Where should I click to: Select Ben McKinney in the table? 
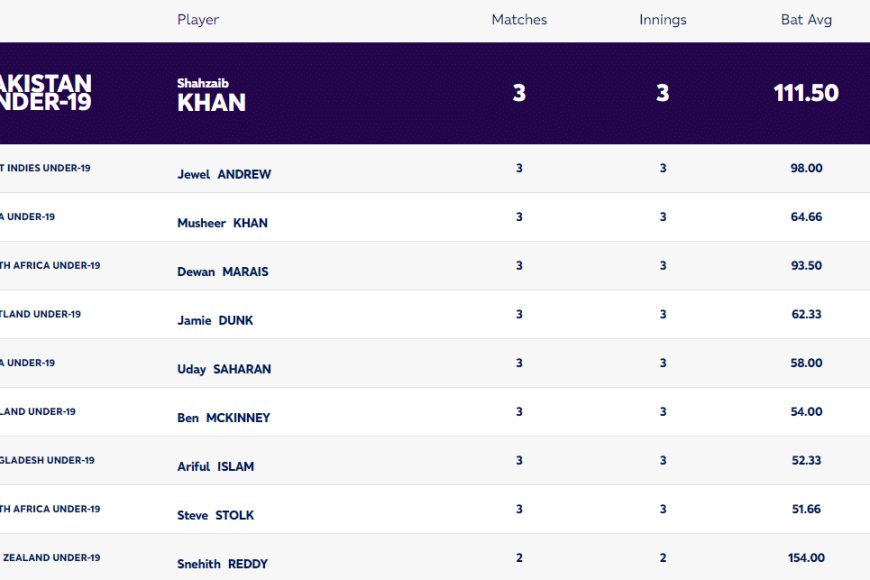click(x=224, y=418)
